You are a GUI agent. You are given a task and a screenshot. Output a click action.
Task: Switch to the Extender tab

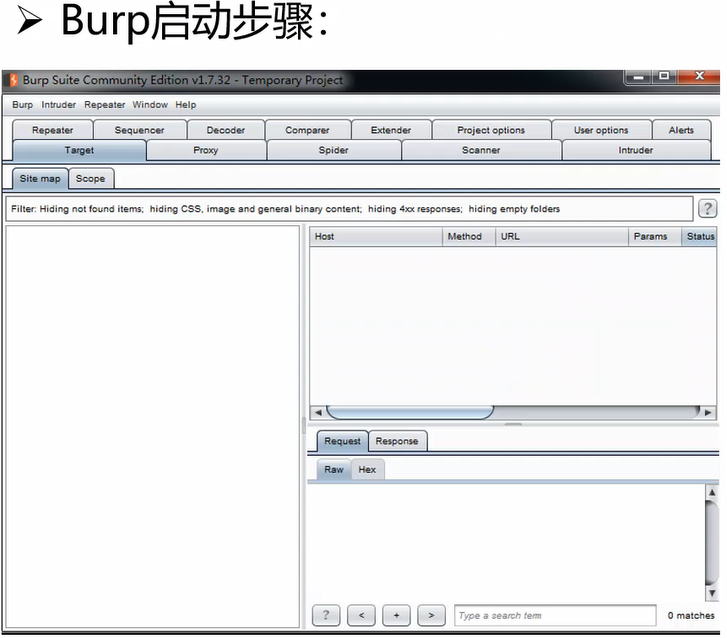point(391,130)
